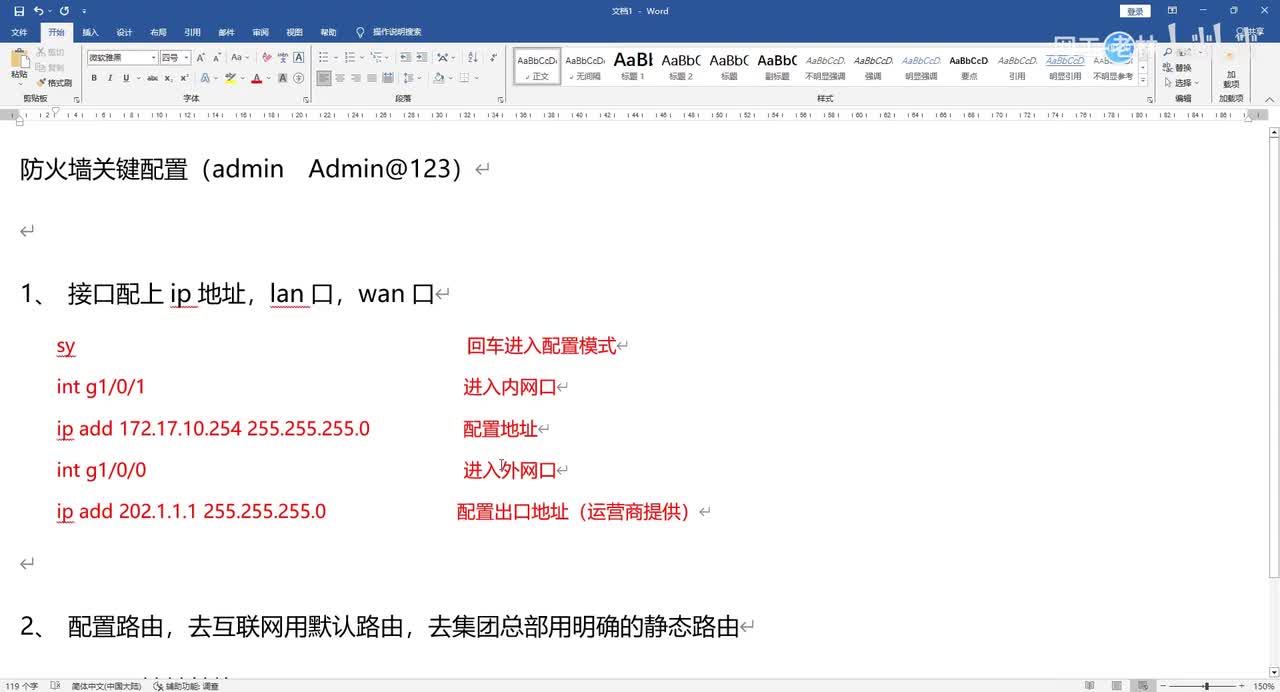Switch to the 引用 References tab
Screen dimensions: 1280x692
point(192,32)
